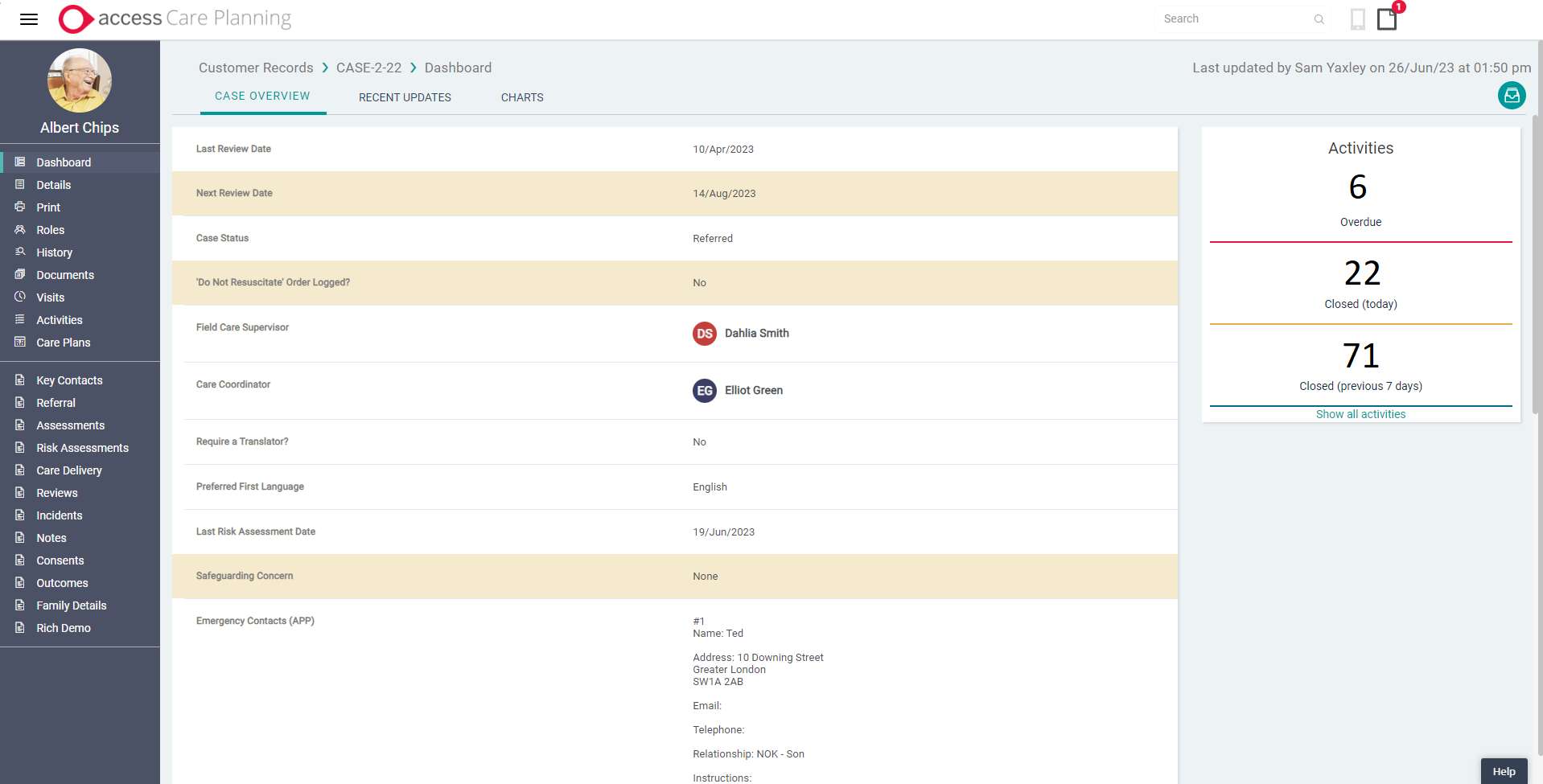The width and height of the screenshot is (1543, 784).
Task: Switch to the Recent Updates tab
Action: 405,97
